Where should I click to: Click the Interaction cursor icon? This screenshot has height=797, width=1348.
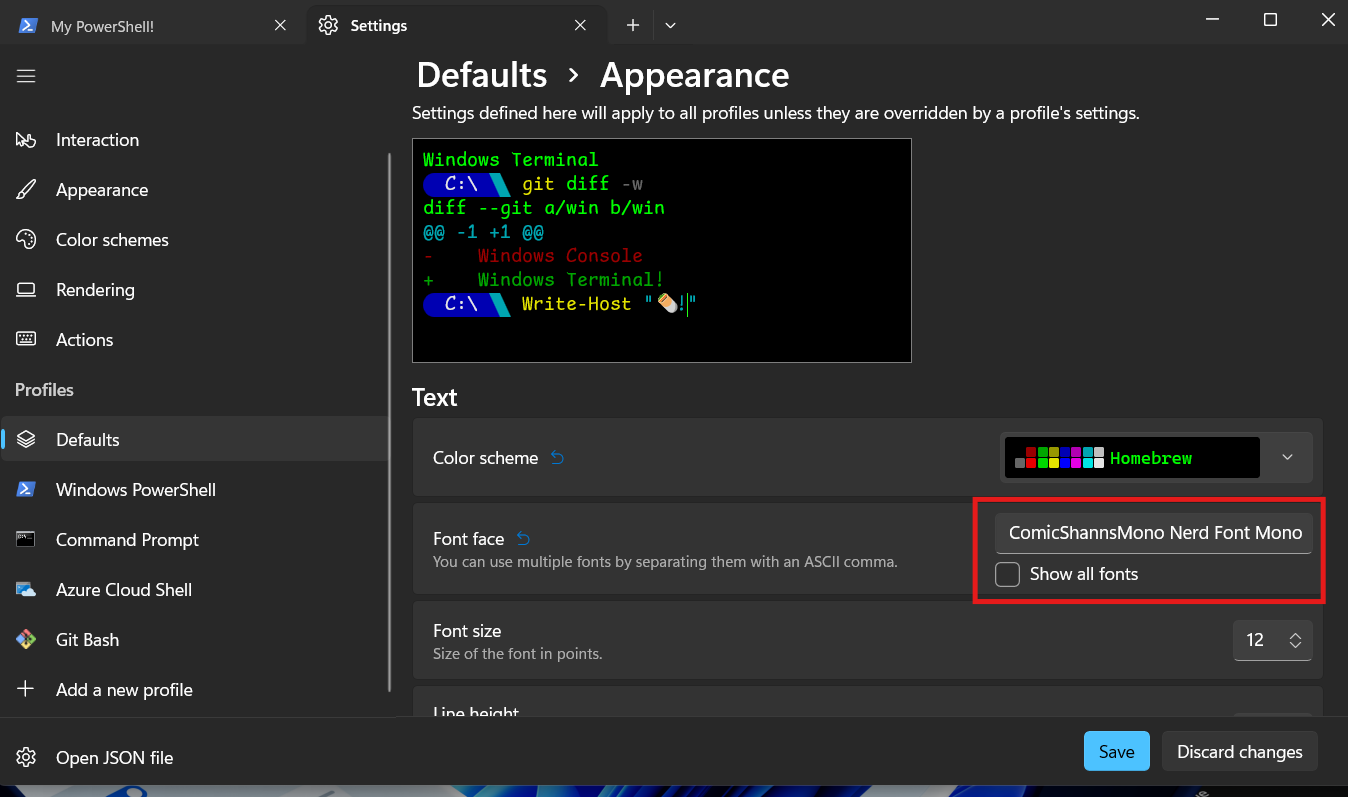(x=26, y=140)
